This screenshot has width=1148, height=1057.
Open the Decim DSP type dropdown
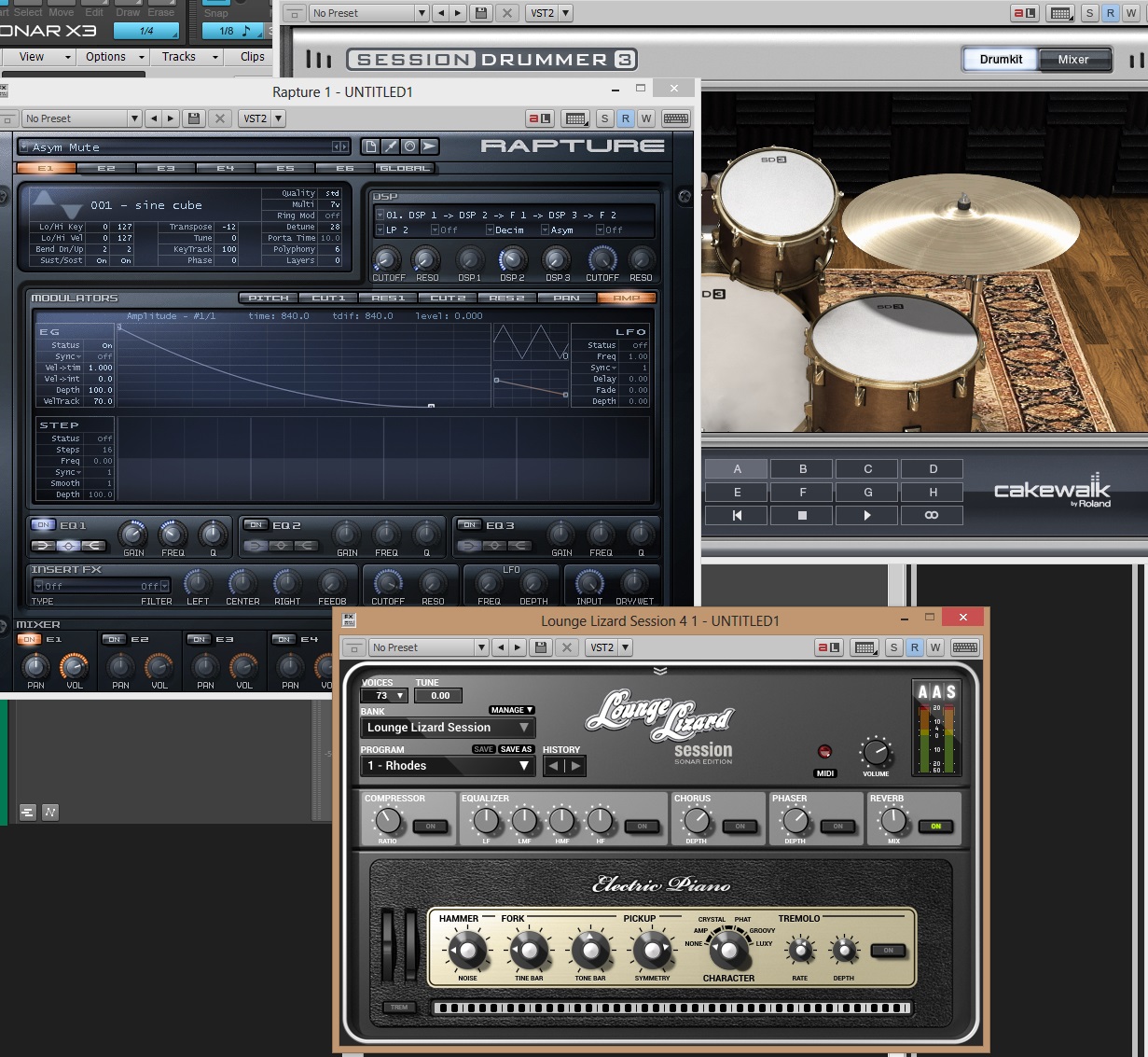pos(490,229)
